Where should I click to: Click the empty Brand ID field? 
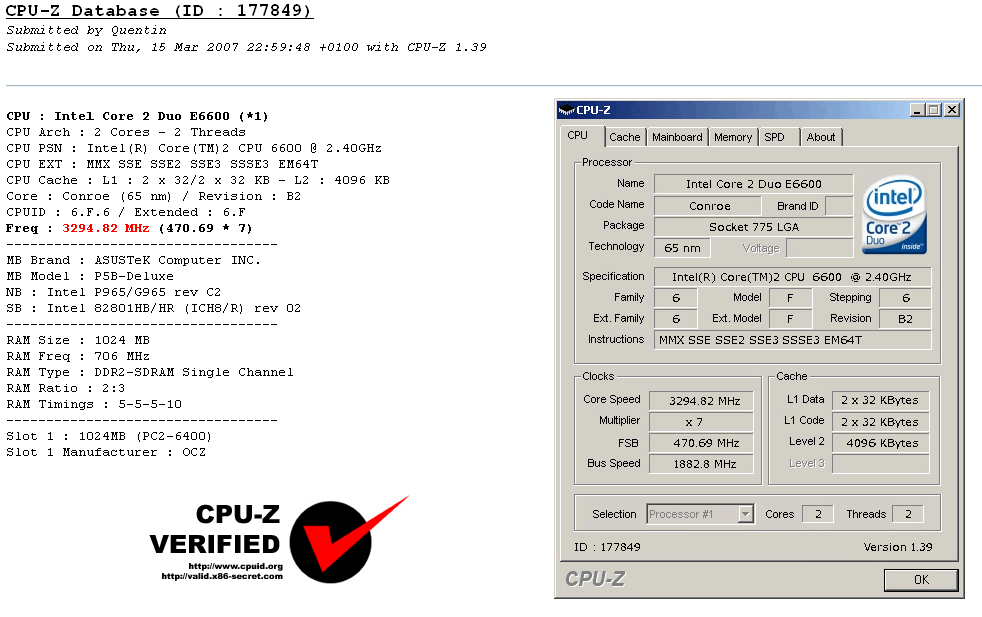839,206
